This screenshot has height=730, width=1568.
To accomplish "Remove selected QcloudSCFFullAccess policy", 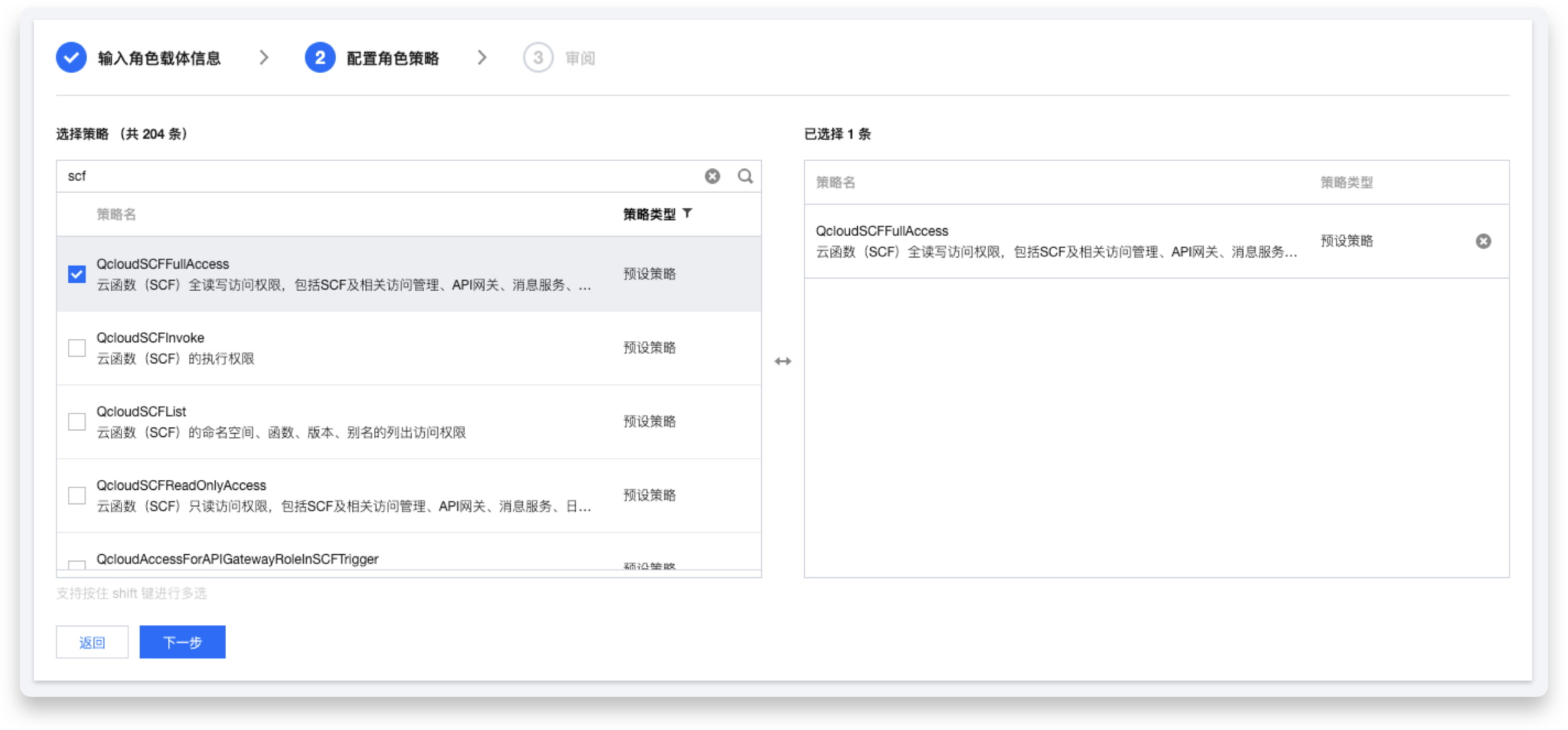I will (1483, 241).
